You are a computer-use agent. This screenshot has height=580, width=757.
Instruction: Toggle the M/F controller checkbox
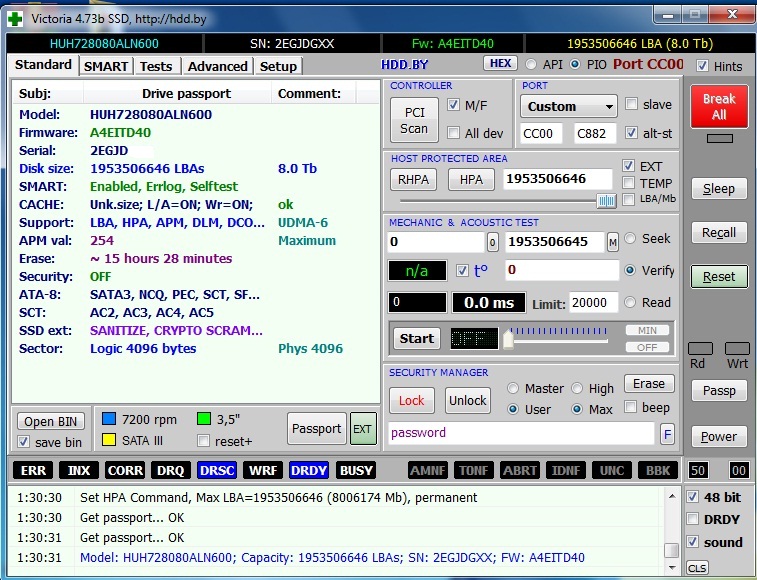(453, 104)
